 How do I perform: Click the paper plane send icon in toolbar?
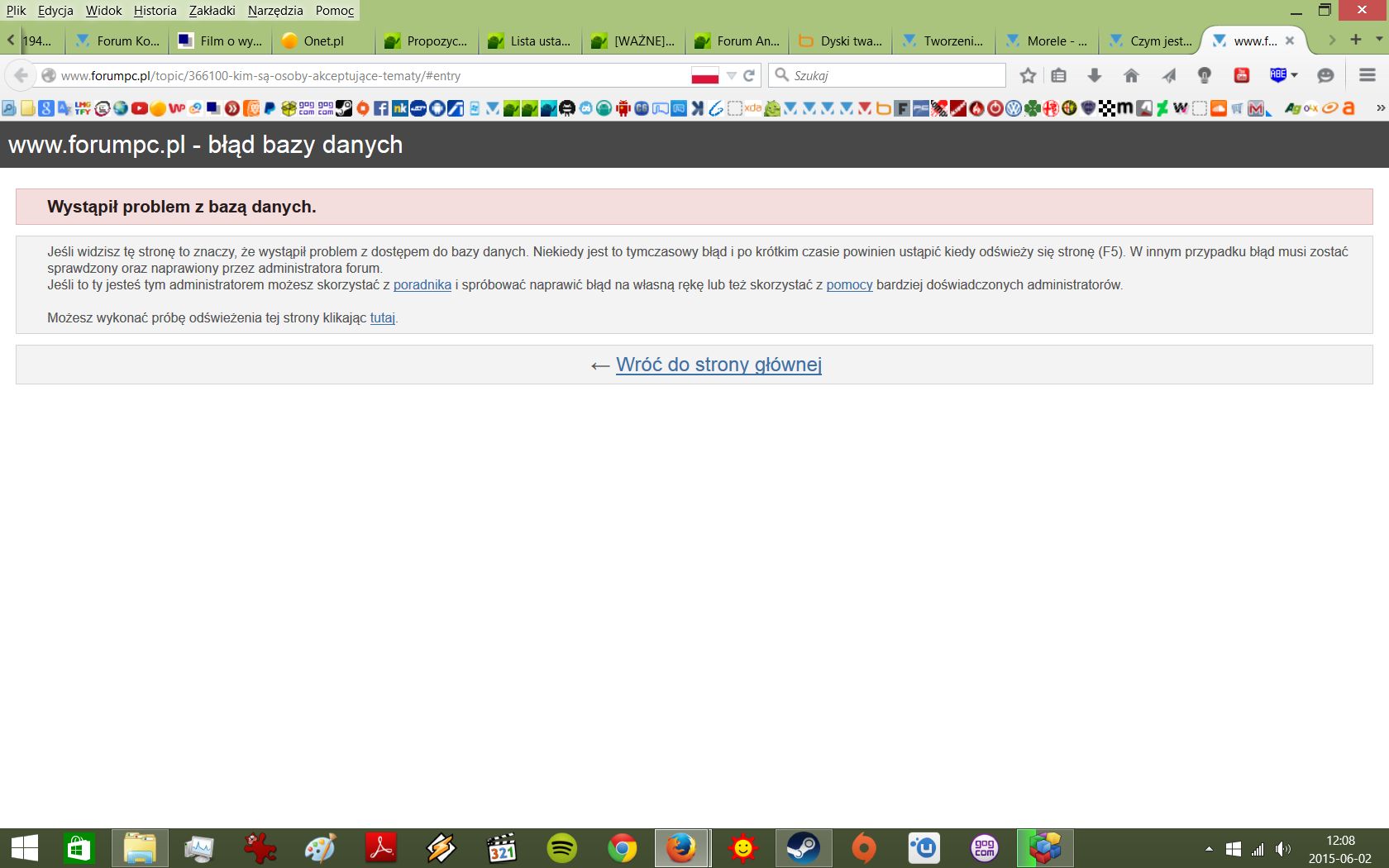point(1168,76)
